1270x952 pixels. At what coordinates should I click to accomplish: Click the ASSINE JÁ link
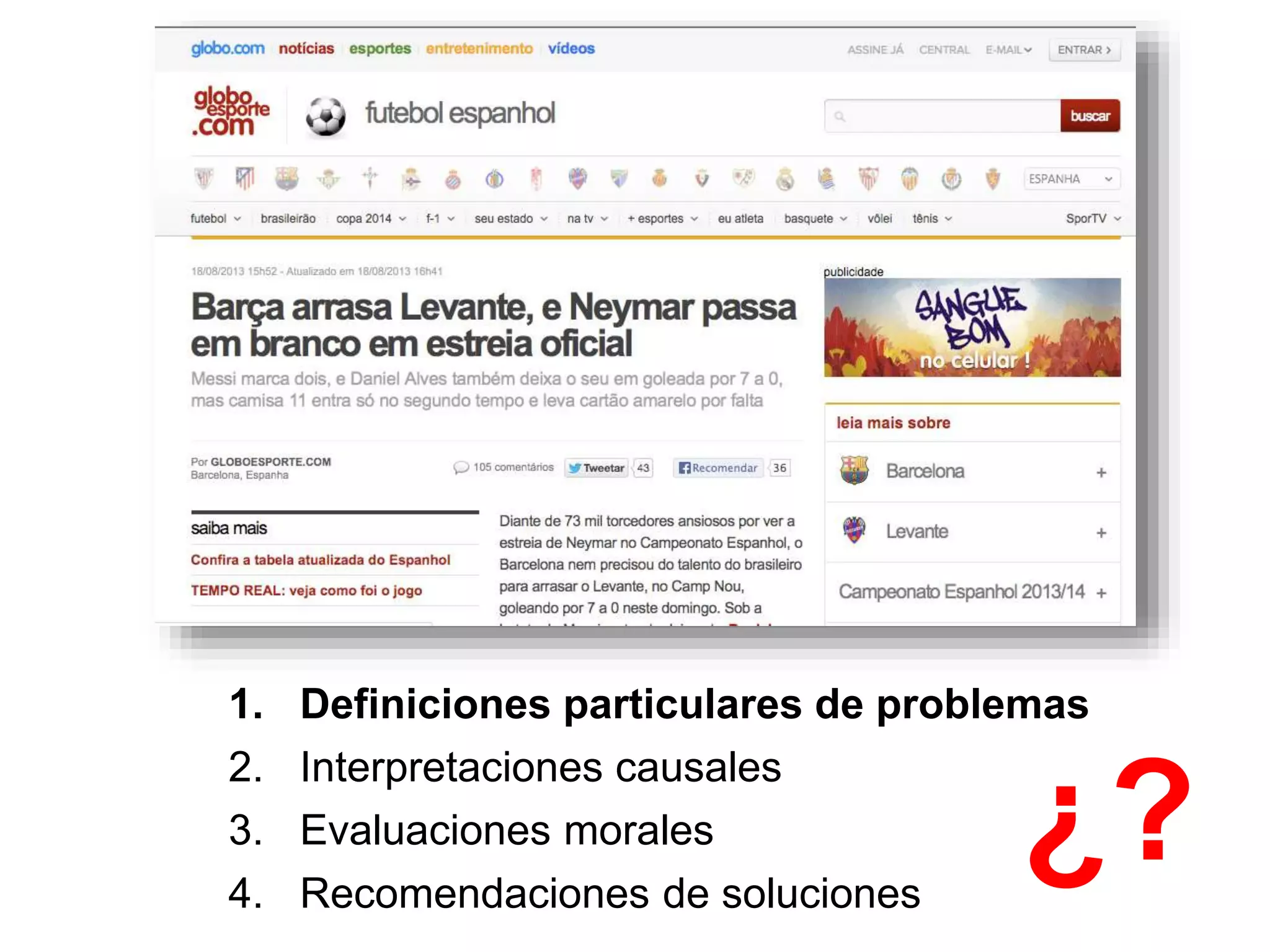click(875, 50)
